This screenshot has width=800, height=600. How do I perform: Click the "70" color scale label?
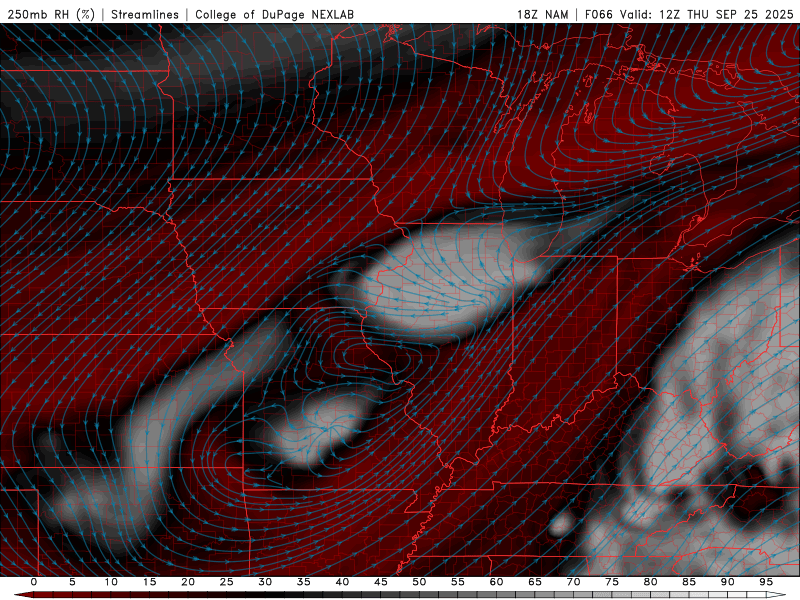[573, 582]
